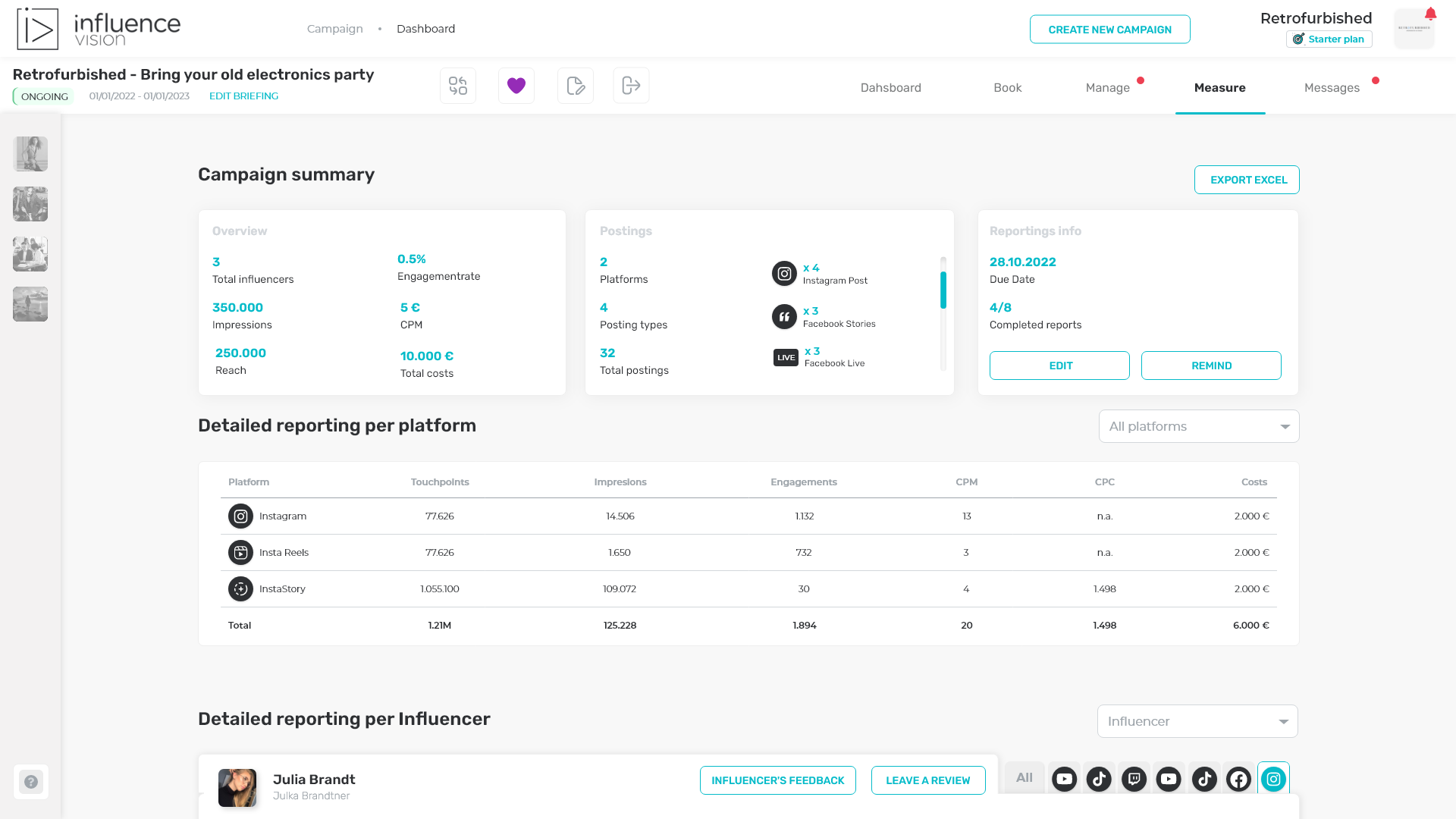Screen dimensions: 1456x819
Task: Switch to the Dashboard tab
Action: pos(890,88)
